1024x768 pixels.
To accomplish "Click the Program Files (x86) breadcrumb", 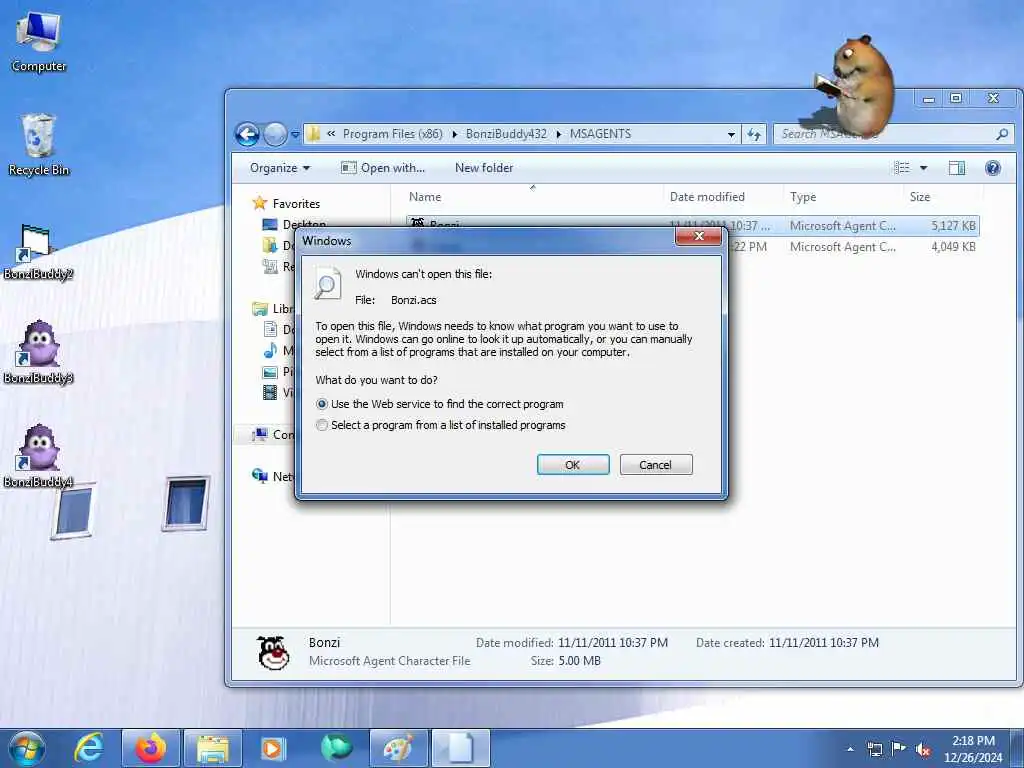I will point(392,134).
